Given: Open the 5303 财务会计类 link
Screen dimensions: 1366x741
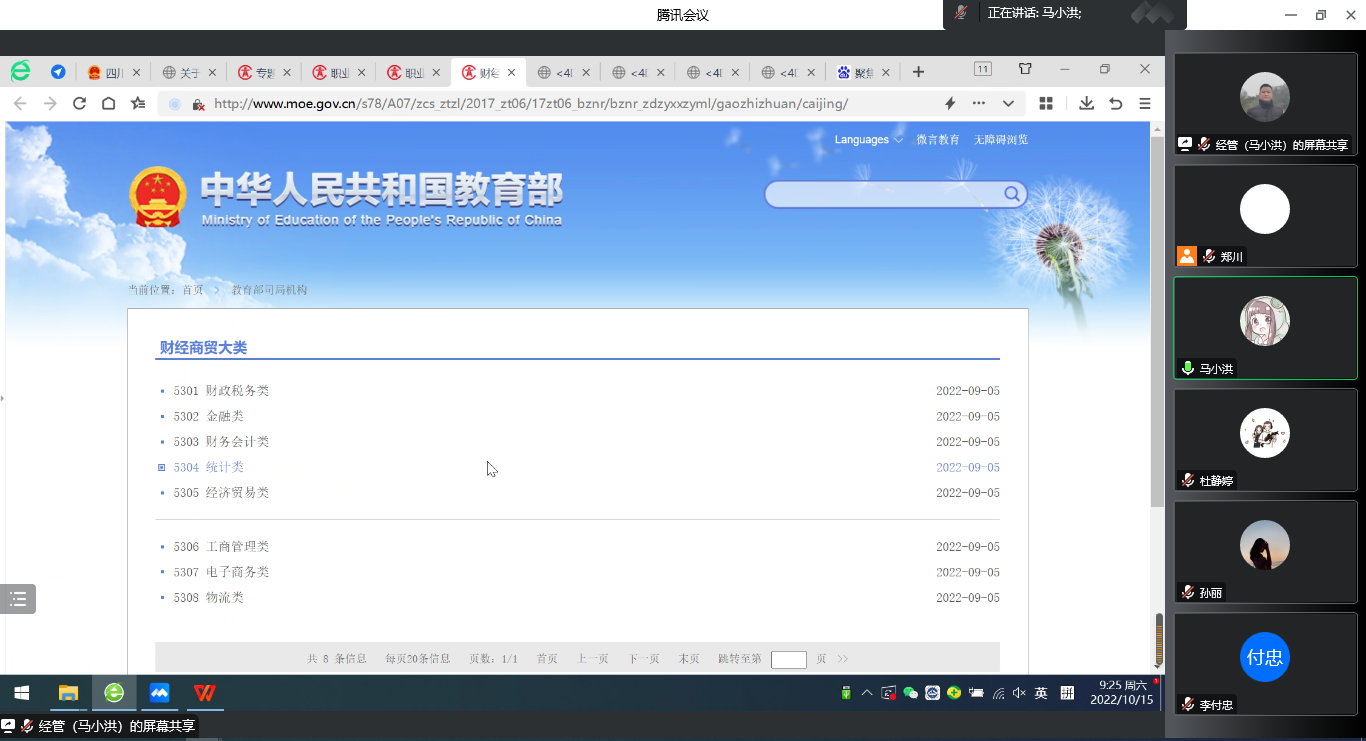Looking at the screenshot, I should (237, 442).
